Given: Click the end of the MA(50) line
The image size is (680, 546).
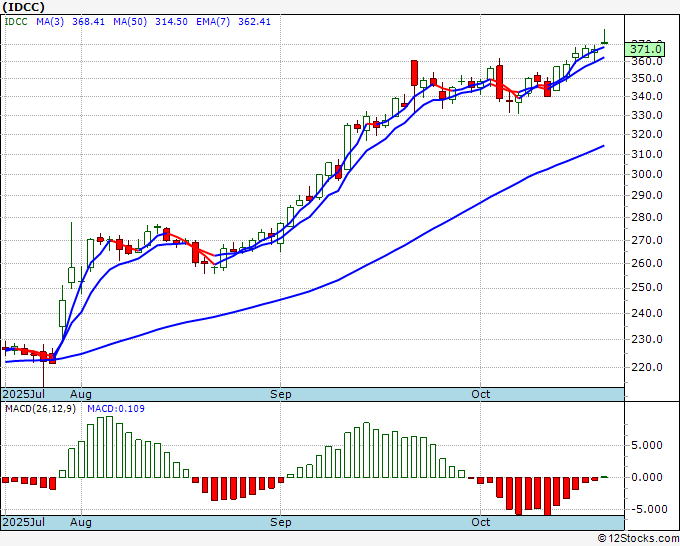Looking at the screenshot, I should coord(604,146).
